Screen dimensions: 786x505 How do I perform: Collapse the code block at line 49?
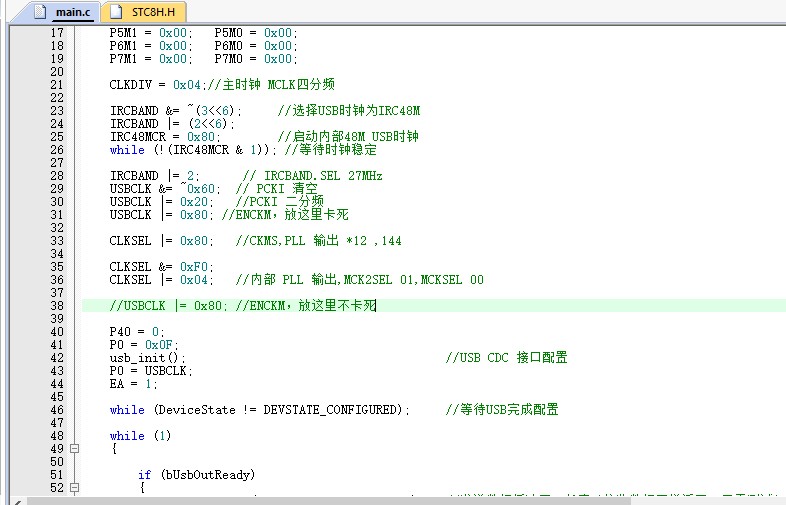click(74, 448)
